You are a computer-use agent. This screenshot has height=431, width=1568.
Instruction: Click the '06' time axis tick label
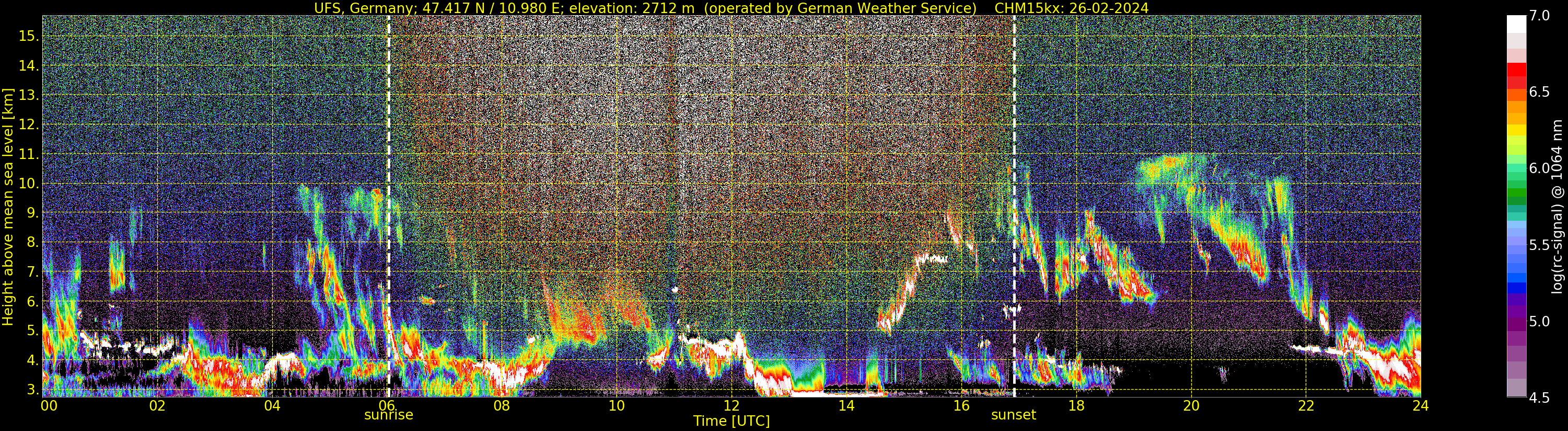pyautogui.click(x=387, y=405)
